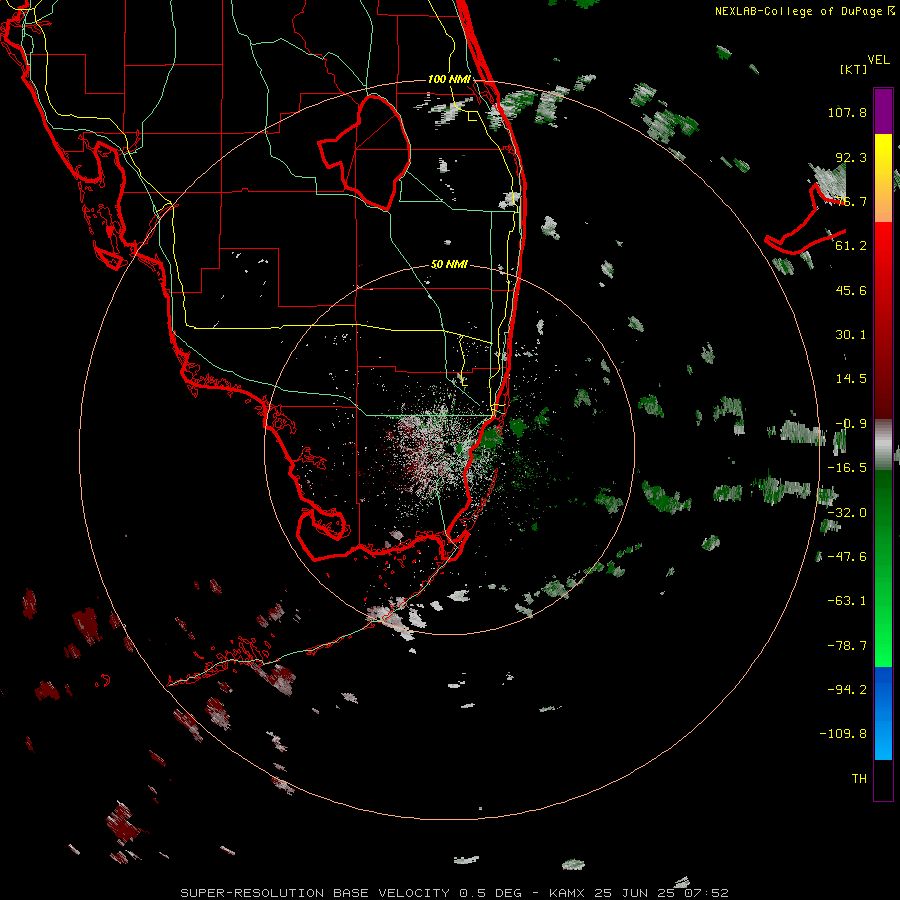Click the [KT] units label
The image size is (900, 900).
click(854, 69)
